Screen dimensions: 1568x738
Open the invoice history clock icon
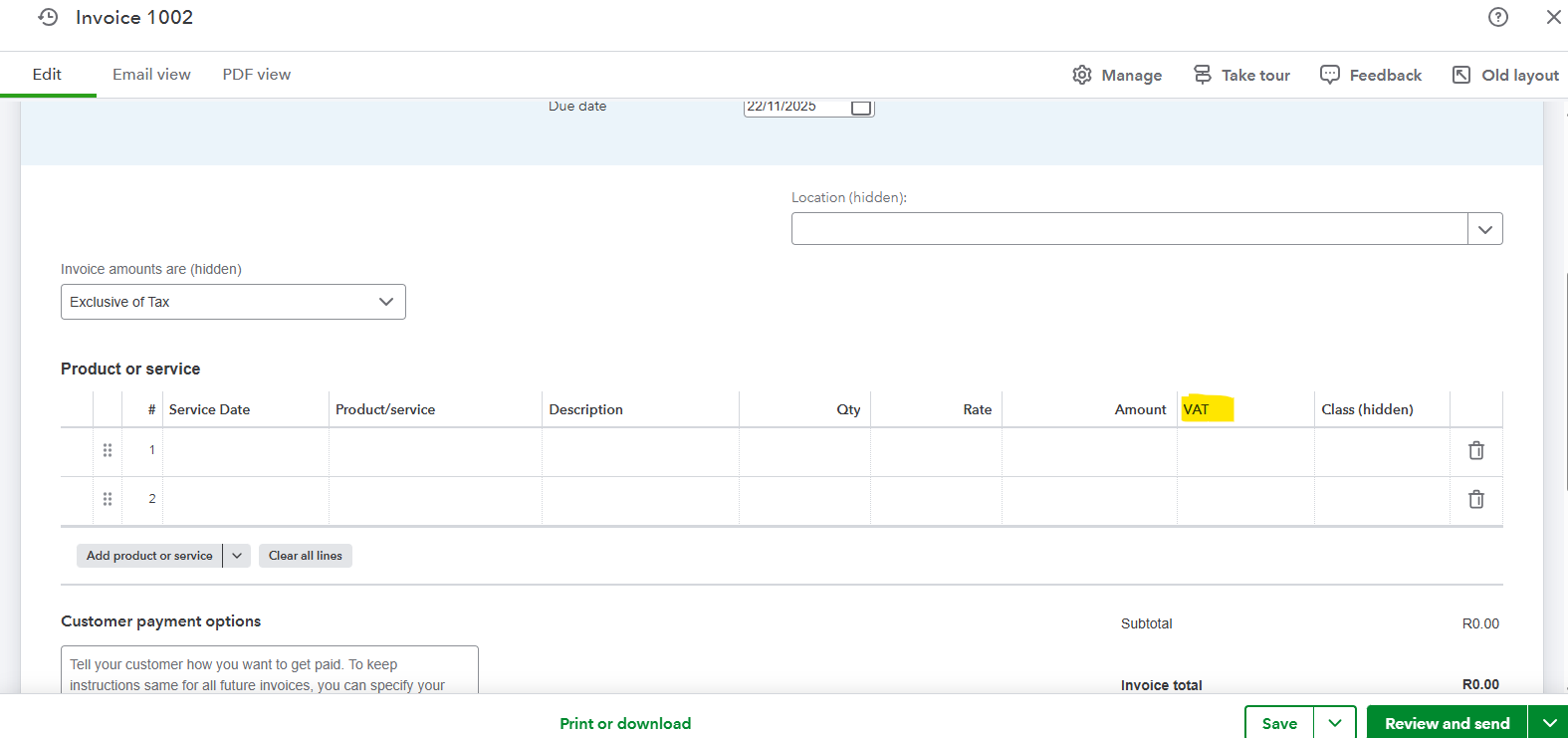[48, 17]
